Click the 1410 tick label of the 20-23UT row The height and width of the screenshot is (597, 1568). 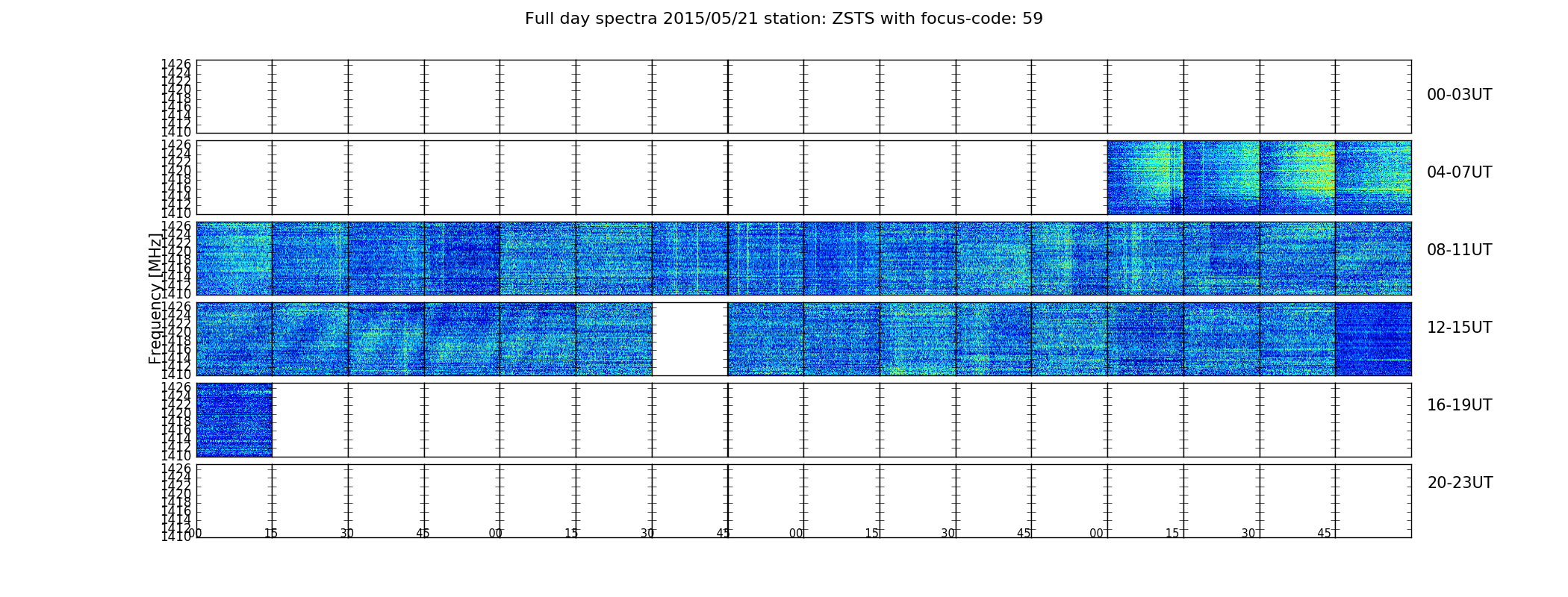[x=176, y=537]
